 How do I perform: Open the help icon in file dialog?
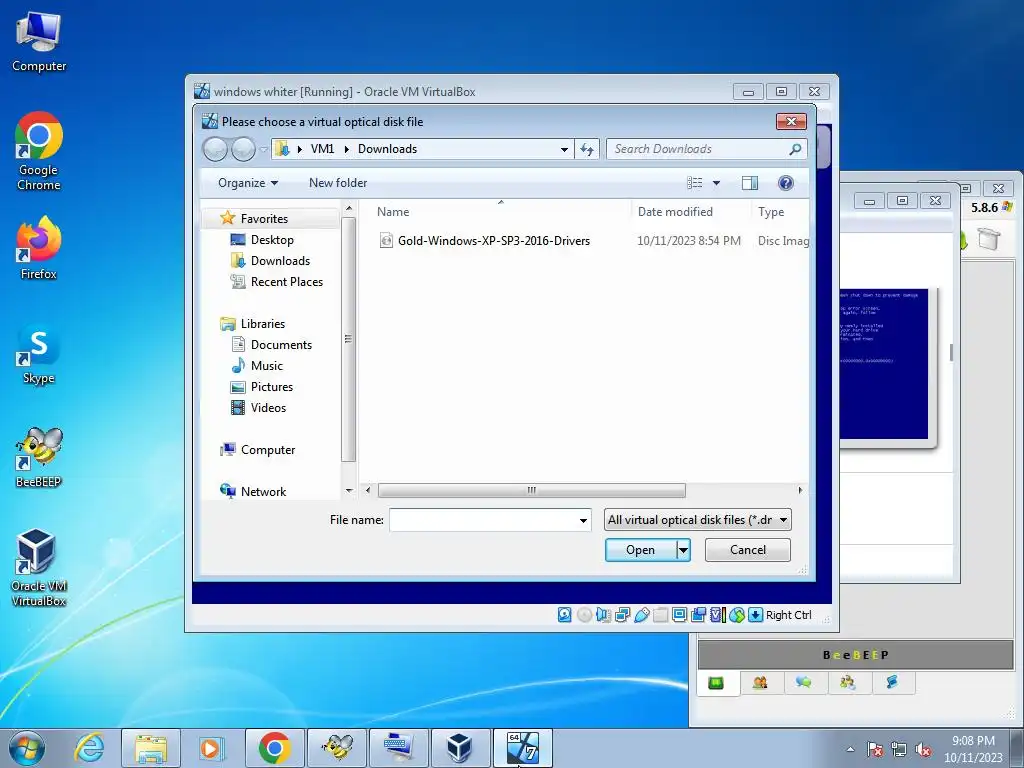[786, 183]
